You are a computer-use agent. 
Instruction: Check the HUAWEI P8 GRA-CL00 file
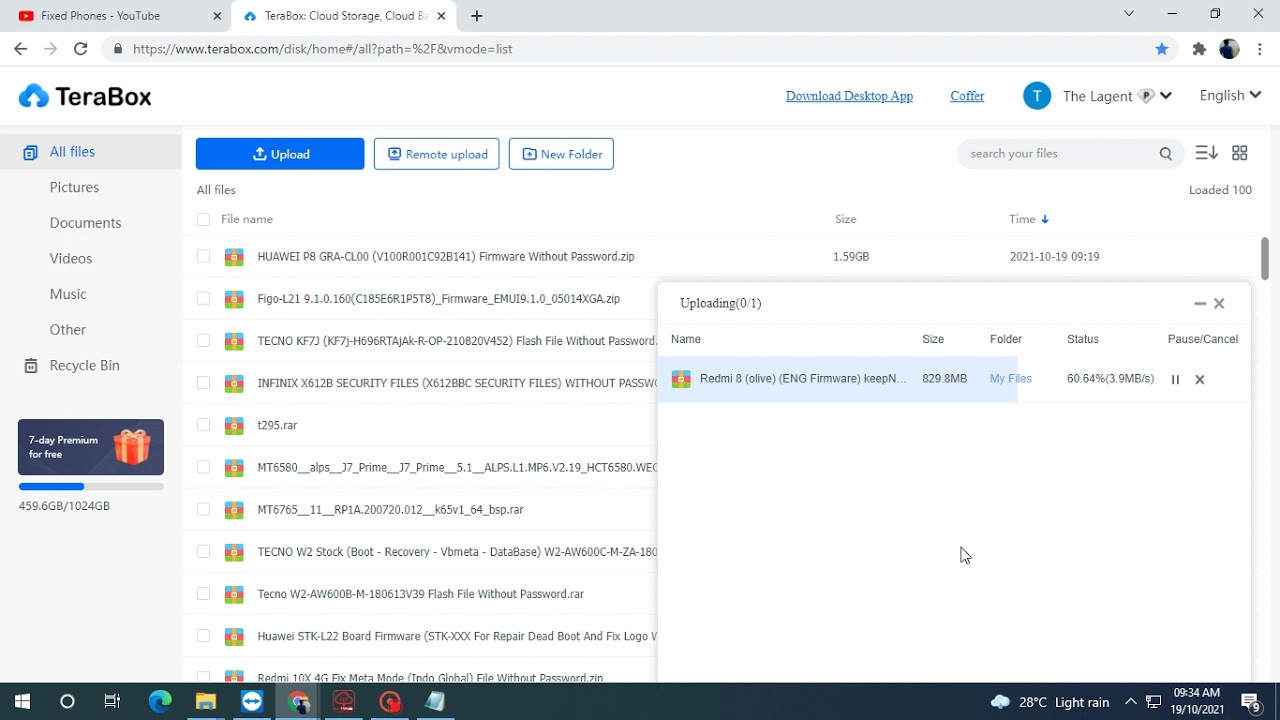(x=204, y=257)
